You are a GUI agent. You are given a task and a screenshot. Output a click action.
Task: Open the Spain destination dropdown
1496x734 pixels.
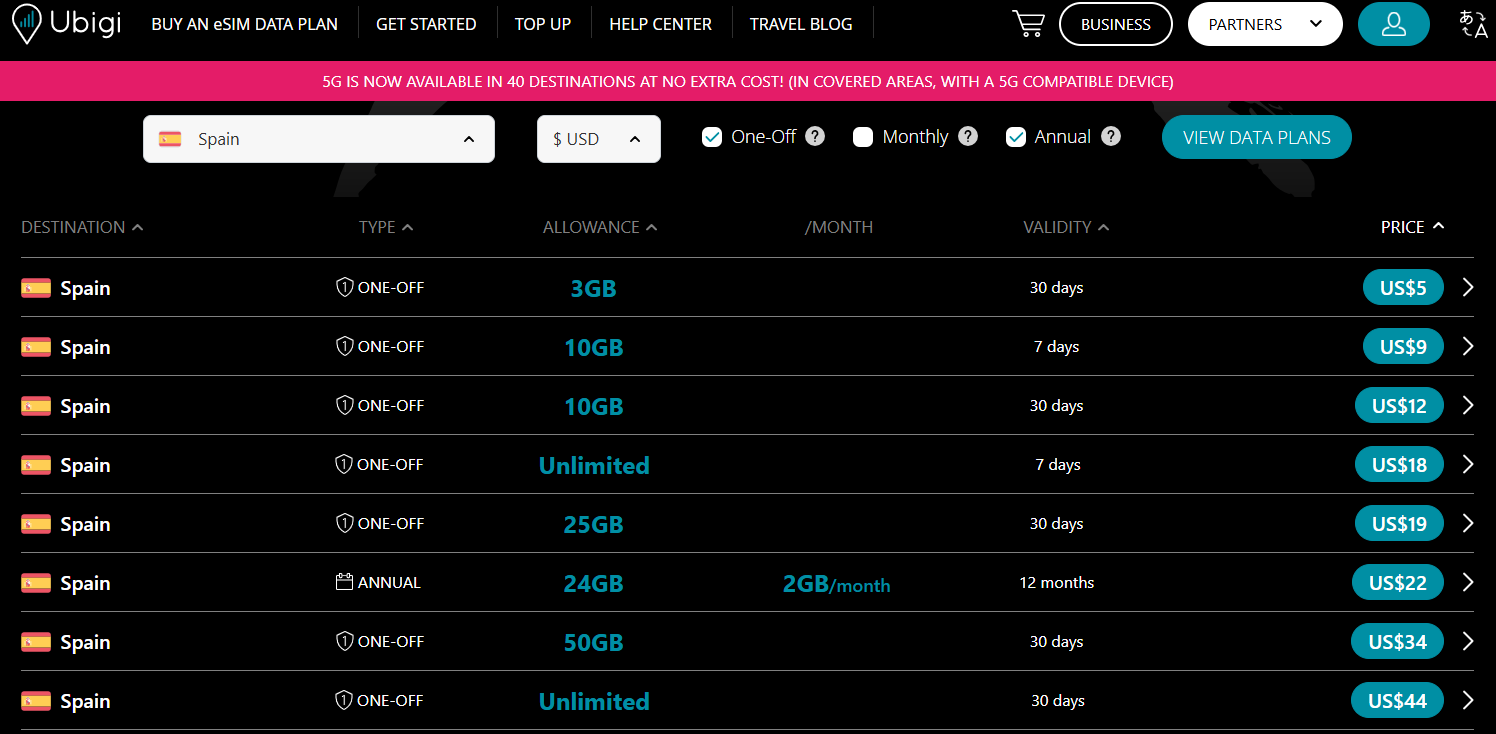pos(319,139)
